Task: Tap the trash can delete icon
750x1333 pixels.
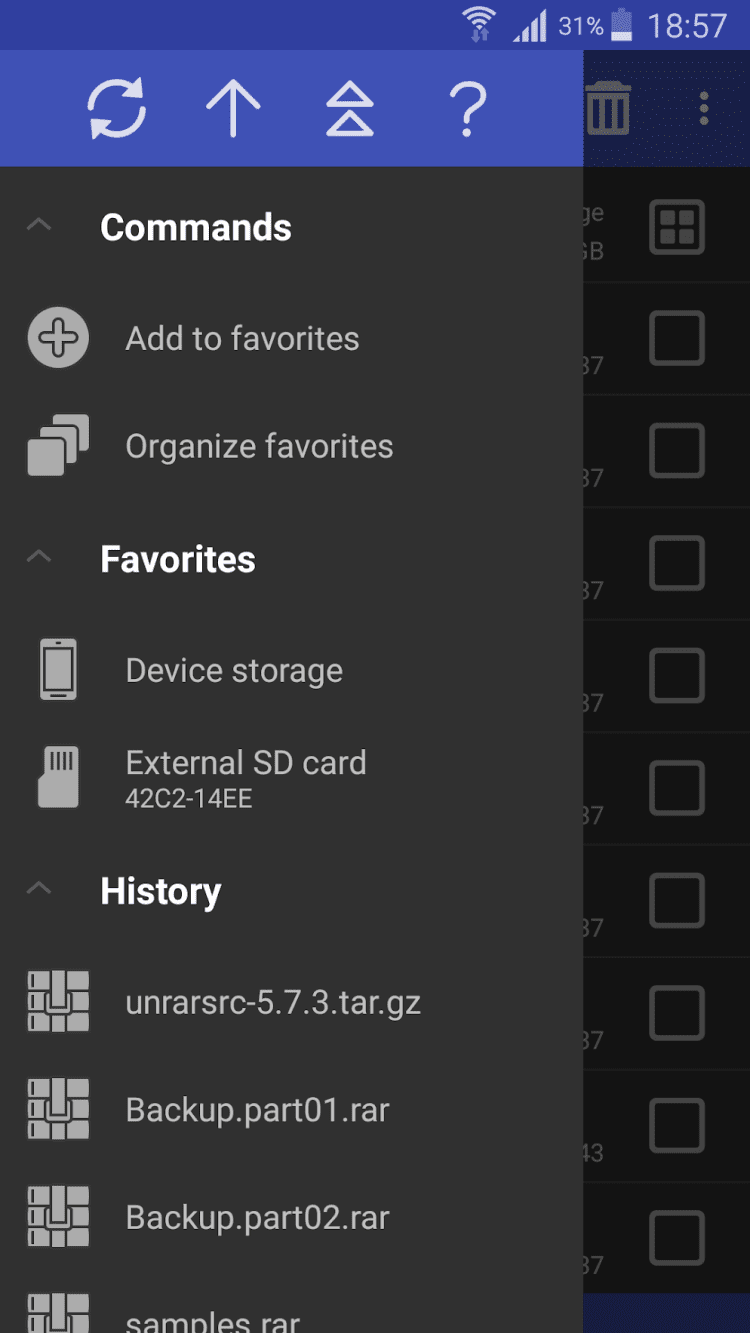Action: pos(608,107)
